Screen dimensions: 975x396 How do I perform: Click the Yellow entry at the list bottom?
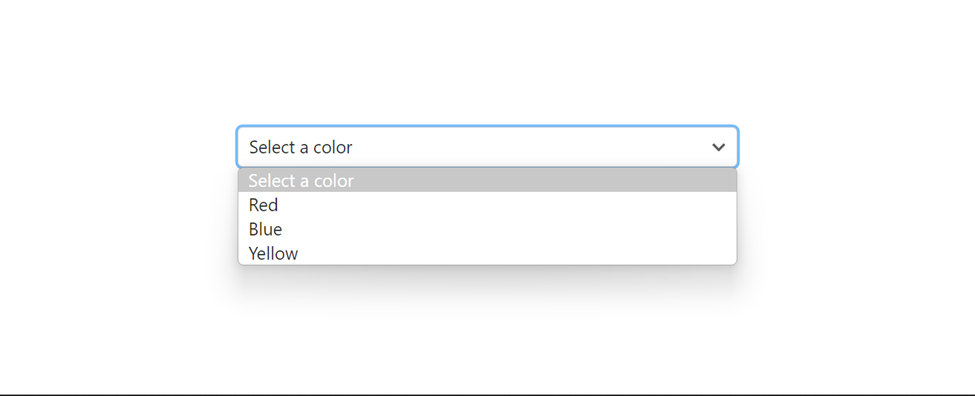[x=487, y=253]
